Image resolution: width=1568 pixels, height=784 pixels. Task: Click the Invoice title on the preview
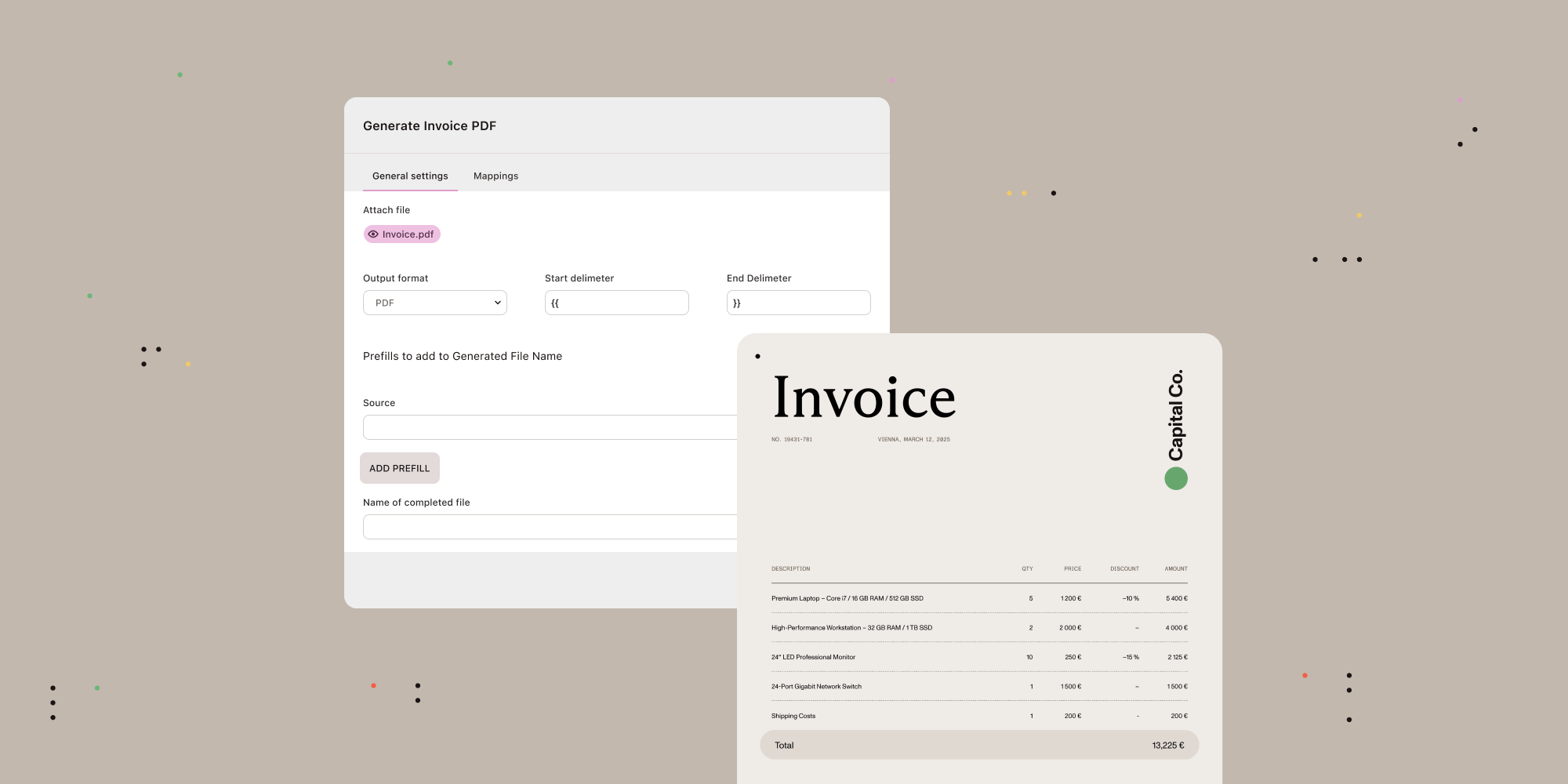tap(864, 398)
